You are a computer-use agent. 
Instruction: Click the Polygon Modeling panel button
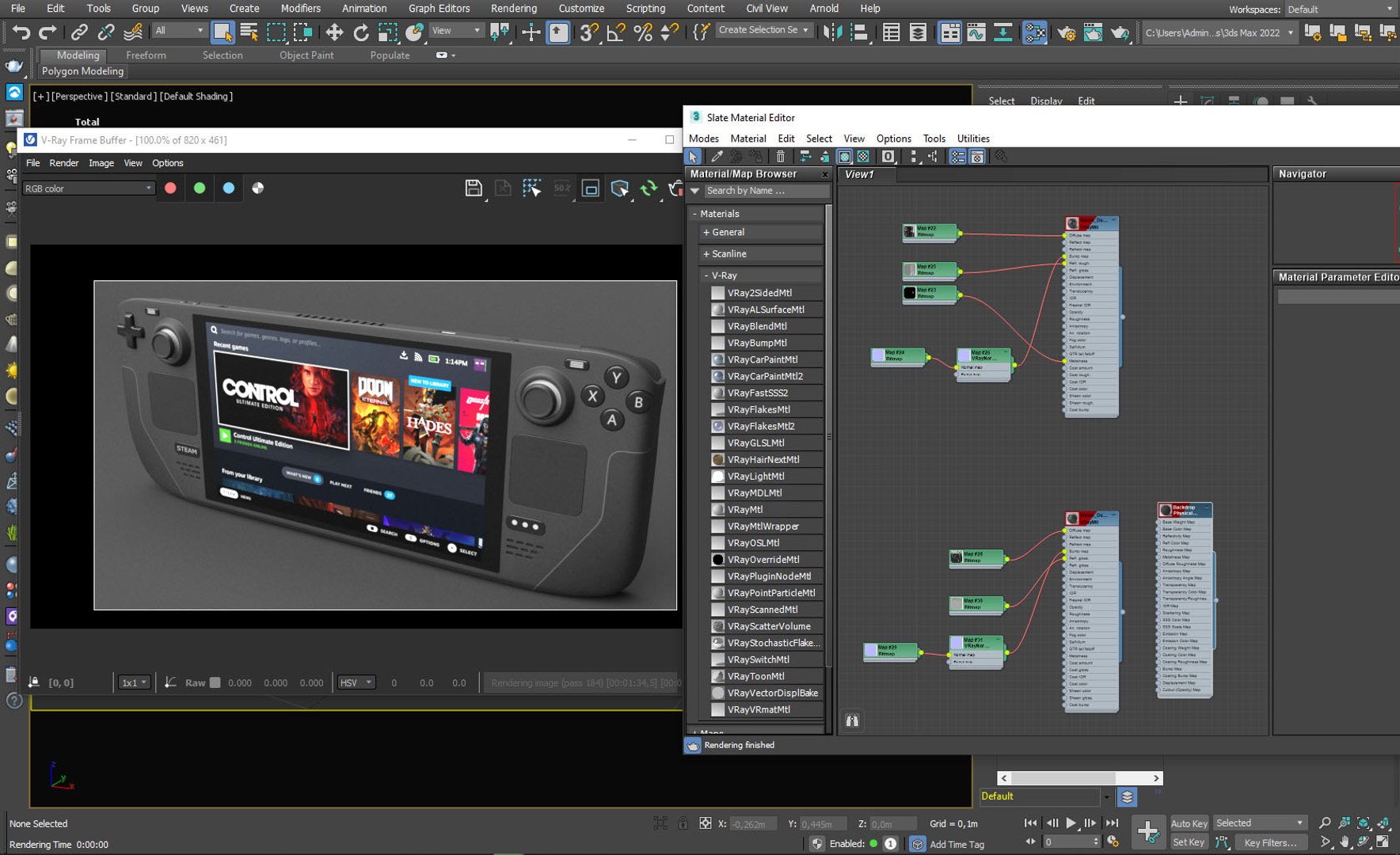[83, 71]
